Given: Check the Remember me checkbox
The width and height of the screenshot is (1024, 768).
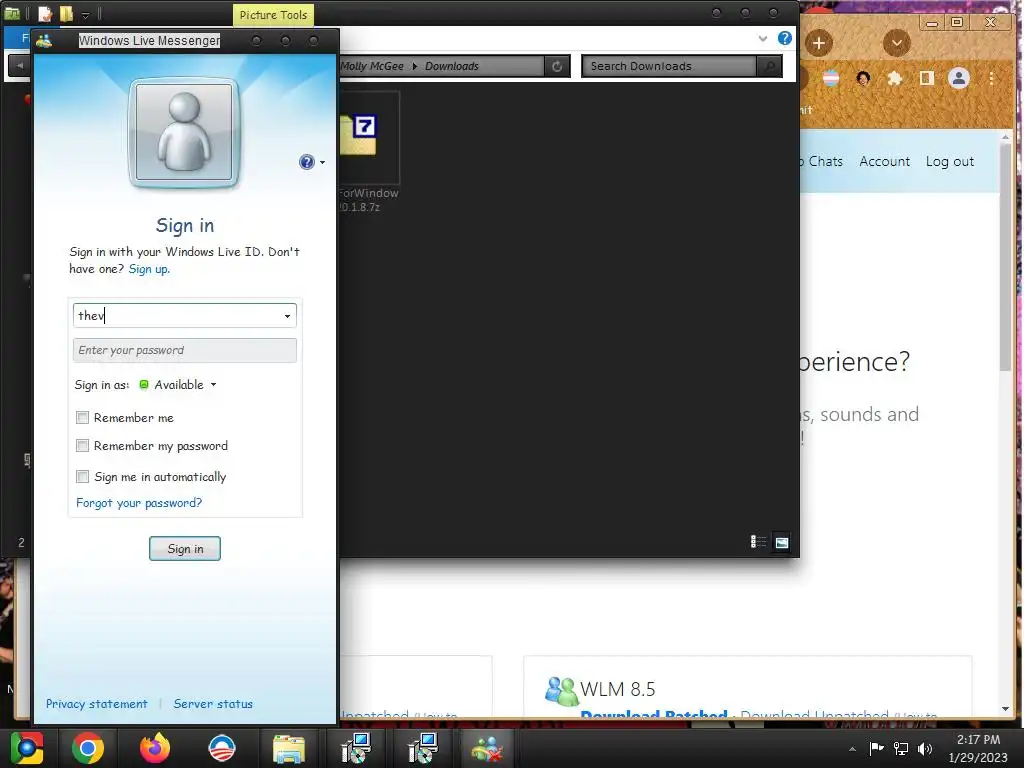Looking at the screenshot, I should click(82, 417).
